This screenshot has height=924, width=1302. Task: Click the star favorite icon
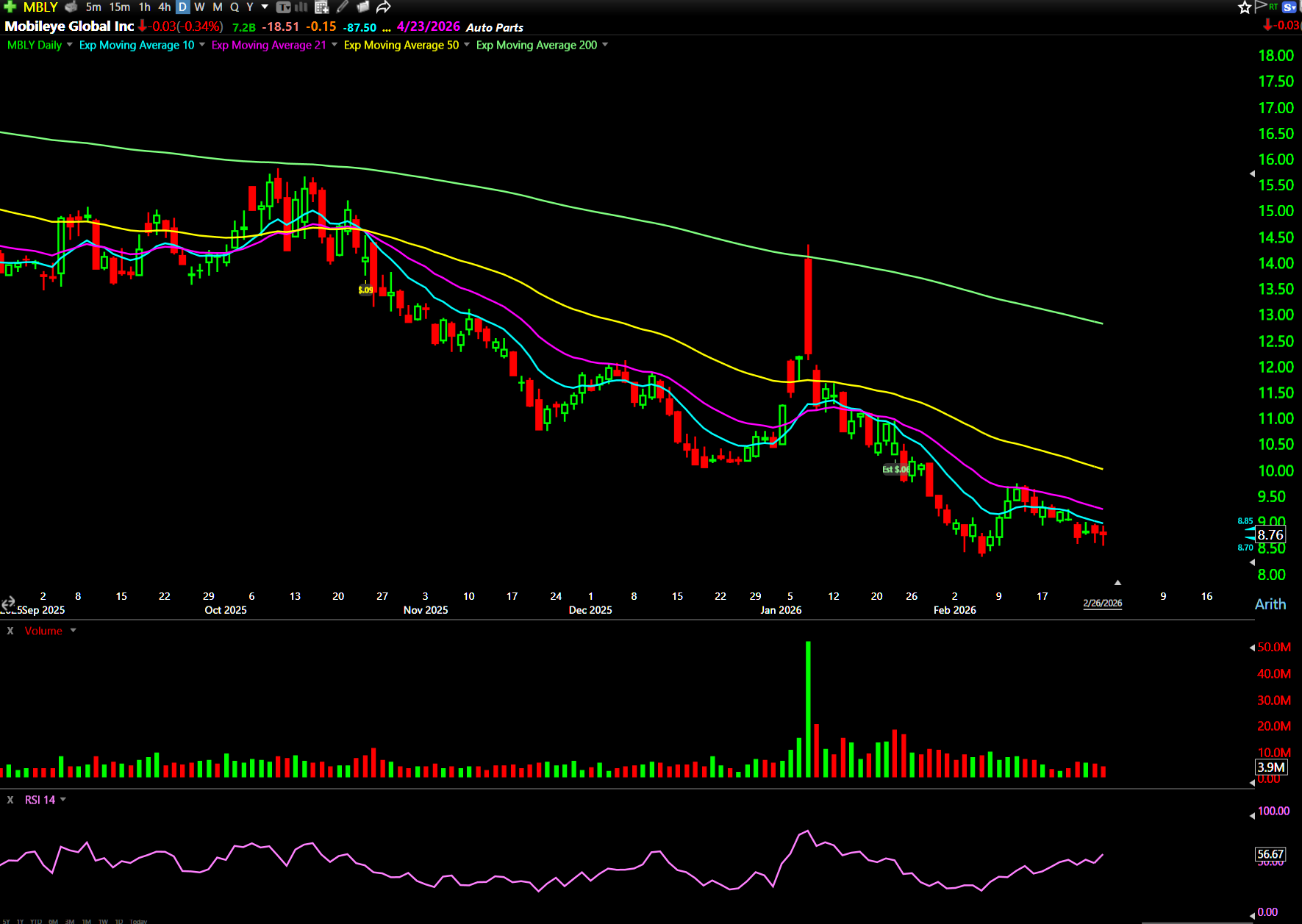tap(1244, 7)
